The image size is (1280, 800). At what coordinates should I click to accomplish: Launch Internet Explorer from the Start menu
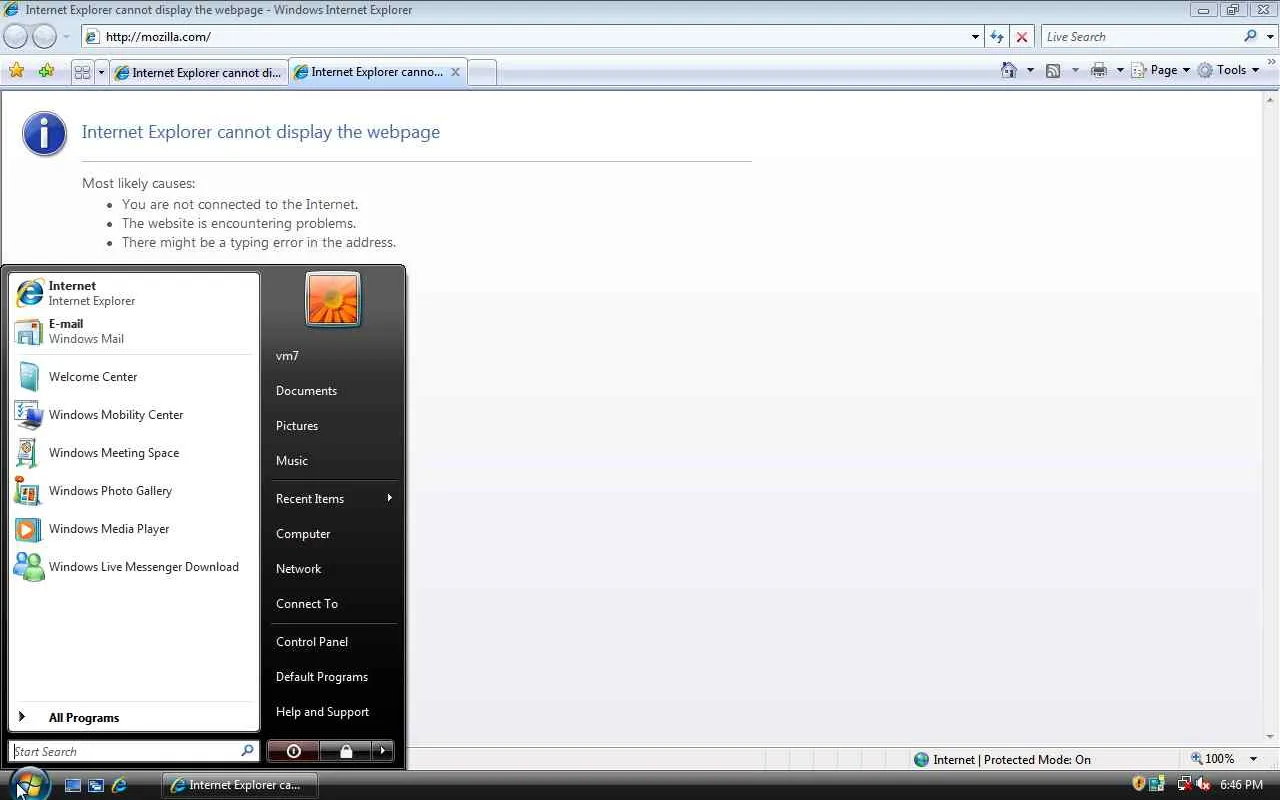point(133,293)
